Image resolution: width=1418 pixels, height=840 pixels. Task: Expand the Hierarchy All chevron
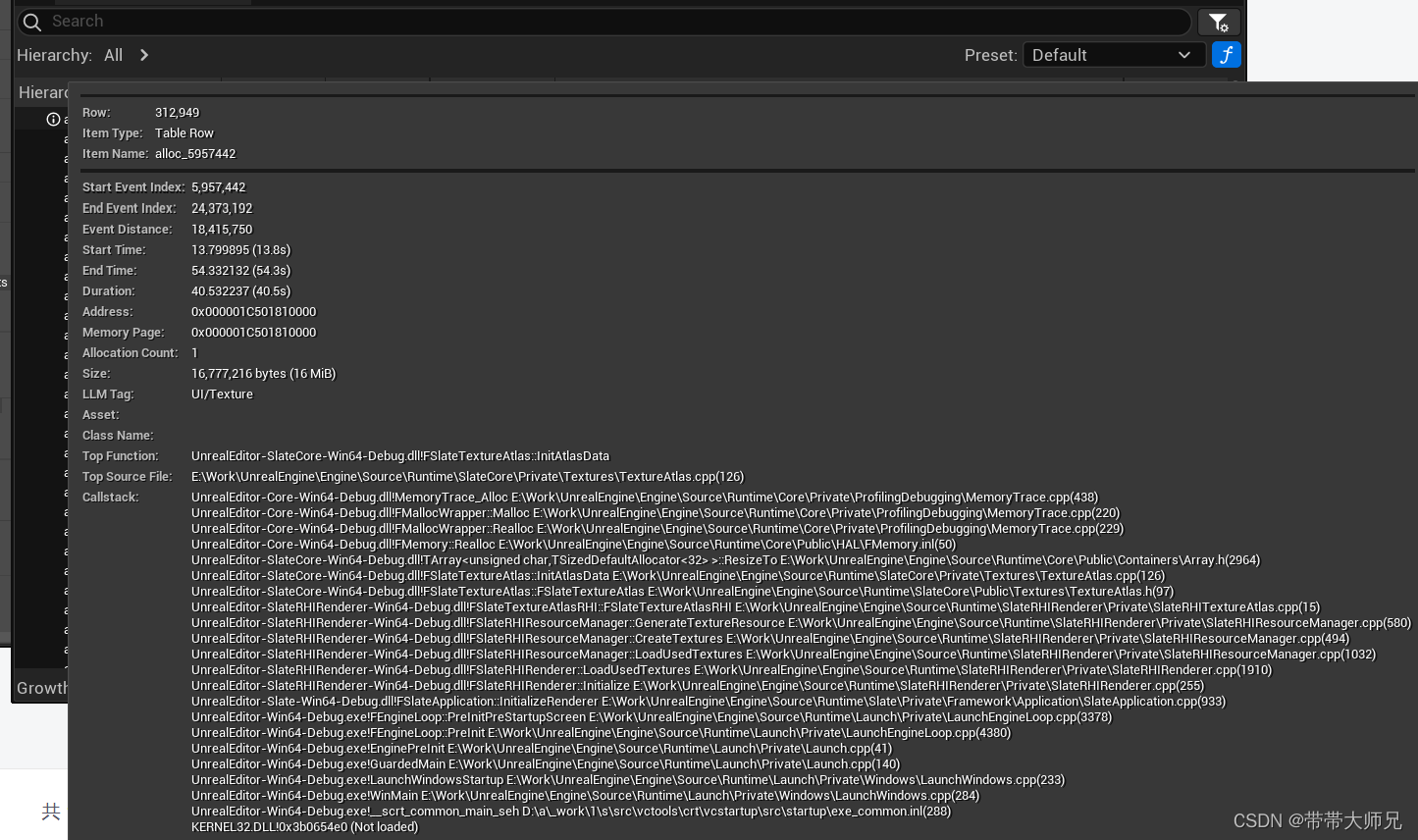coord(144,55)
